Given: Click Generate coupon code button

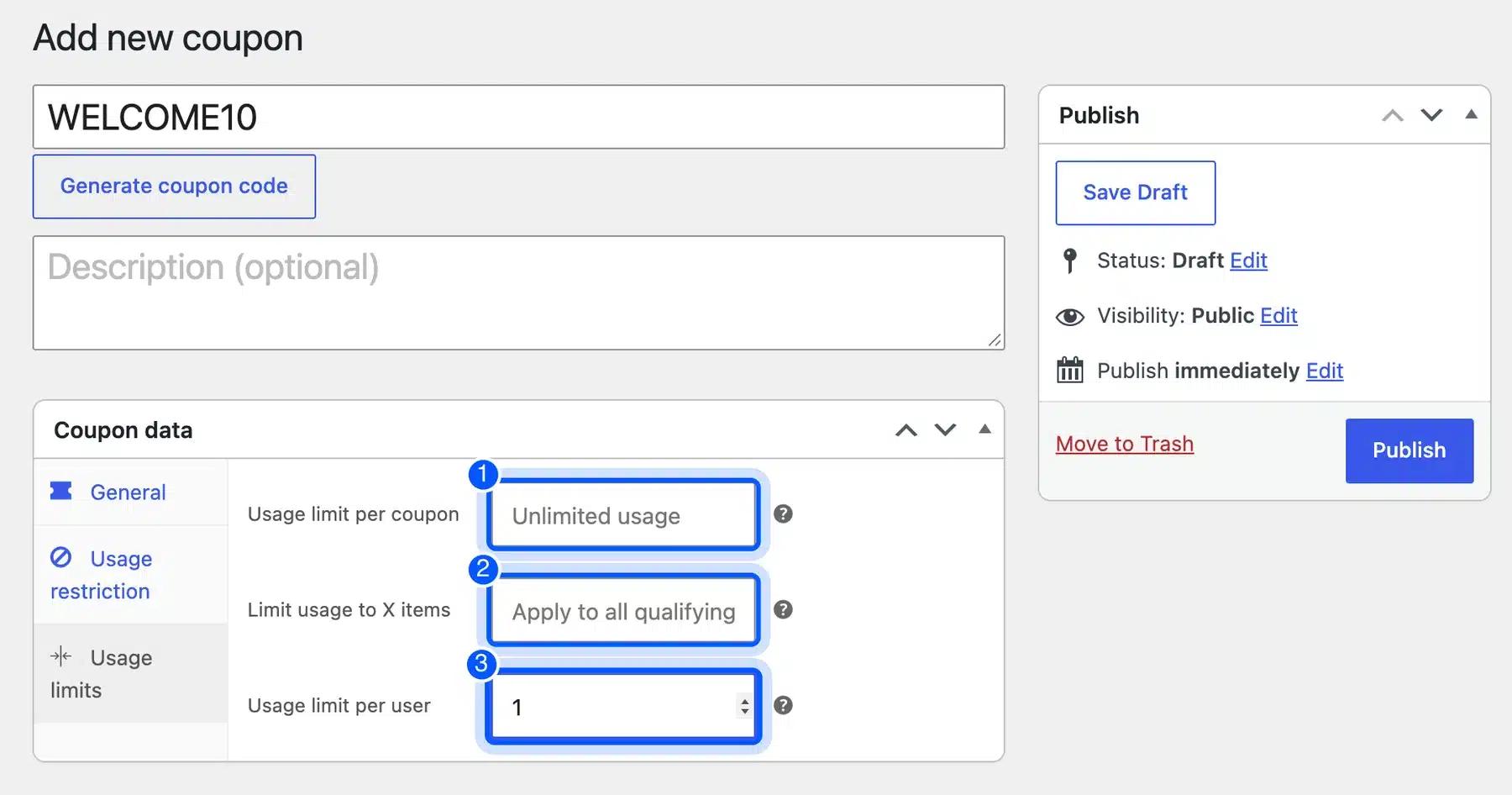Looking at the screenshot, I should pos(174,186).
